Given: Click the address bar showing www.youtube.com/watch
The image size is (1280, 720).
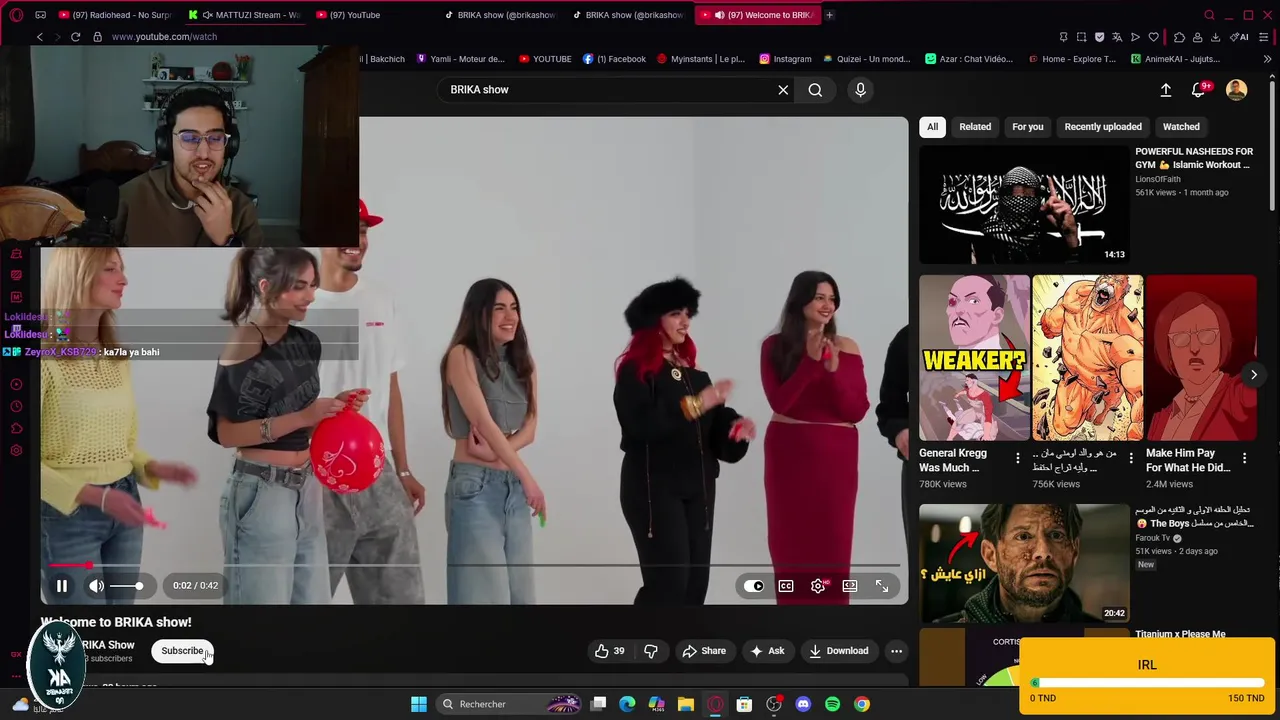Looking at the screenshot, I should pyautogui.click(x=164, y=37).
